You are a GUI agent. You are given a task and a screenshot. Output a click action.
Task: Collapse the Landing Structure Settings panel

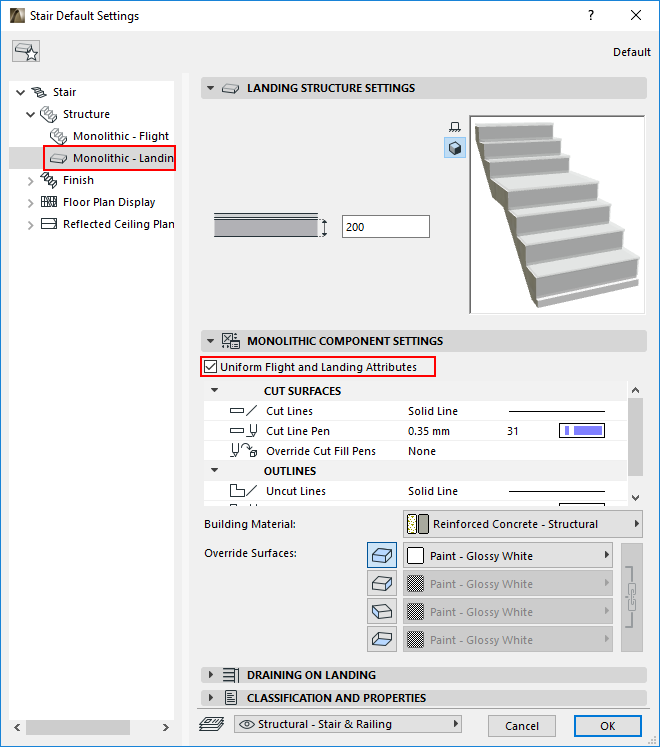pyautogui.click(x=210, y=88)
